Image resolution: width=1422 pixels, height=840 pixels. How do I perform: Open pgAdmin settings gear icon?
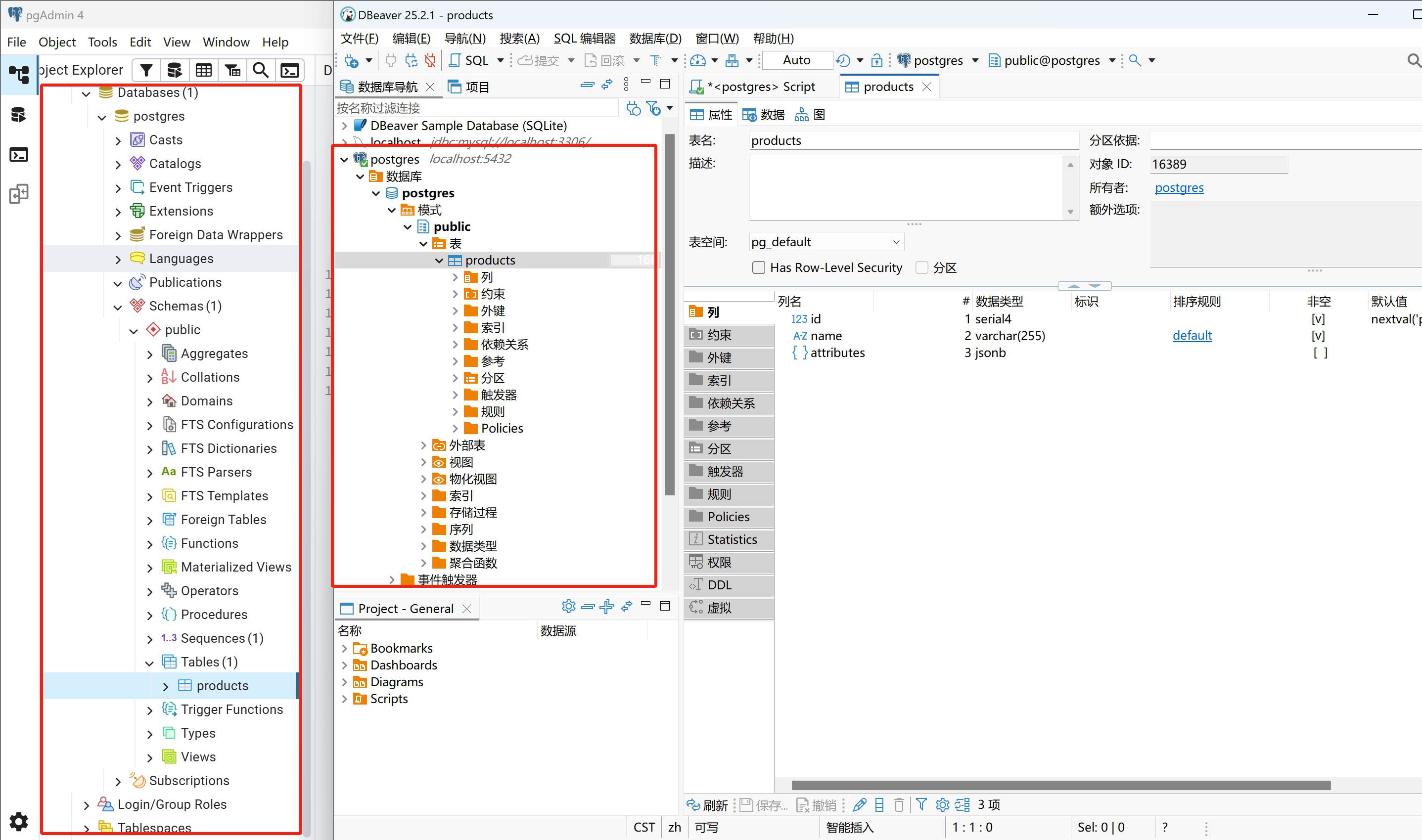(x=19, y=821)
